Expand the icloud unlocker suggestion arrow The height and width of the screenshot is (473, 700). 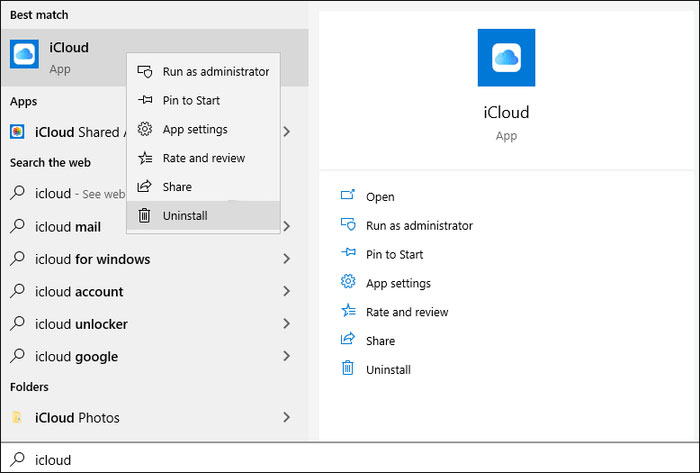point(287,324)
